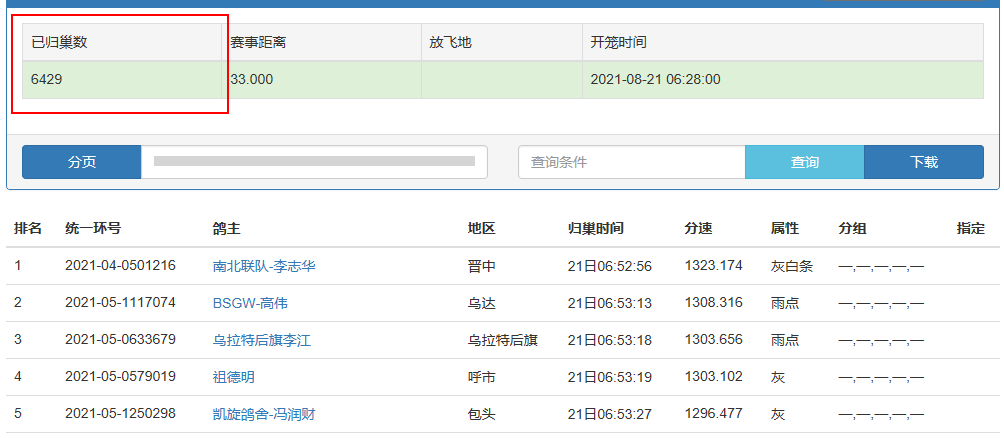Click the gray pagination bar next to 分页
The image size is (1004, 438).
[314, 161]
